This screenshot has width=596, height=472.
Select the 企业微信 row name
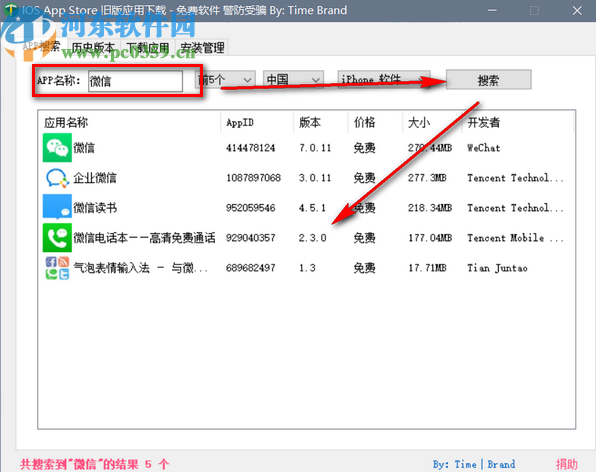click(95, 177)
